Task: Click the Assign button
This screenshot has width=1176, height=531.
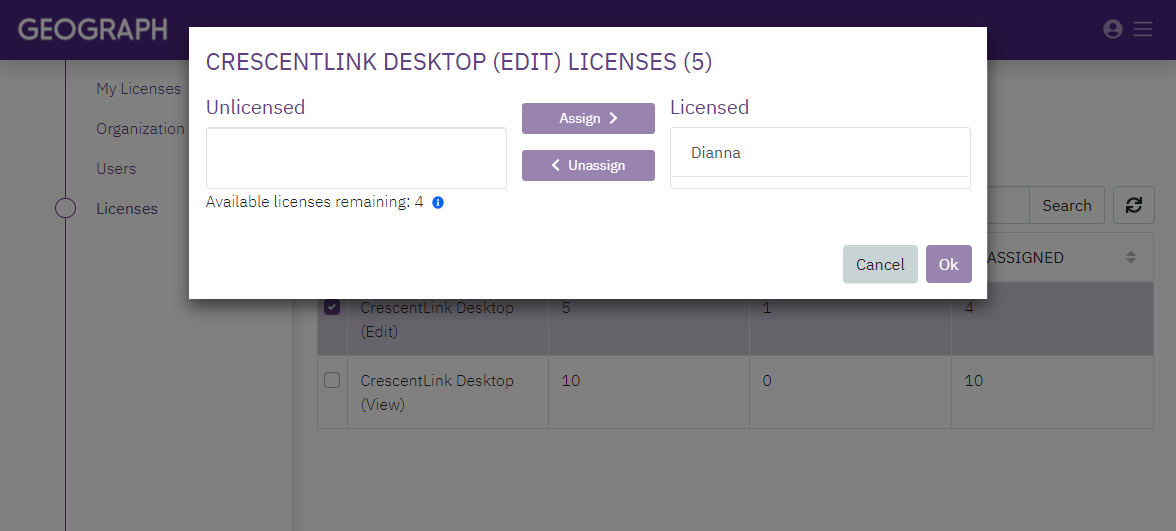Action: point(588,118)
